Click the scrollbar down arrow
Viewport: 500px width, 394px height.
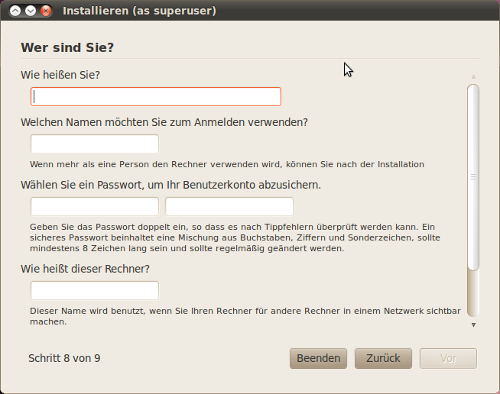(x=473, y=325)
